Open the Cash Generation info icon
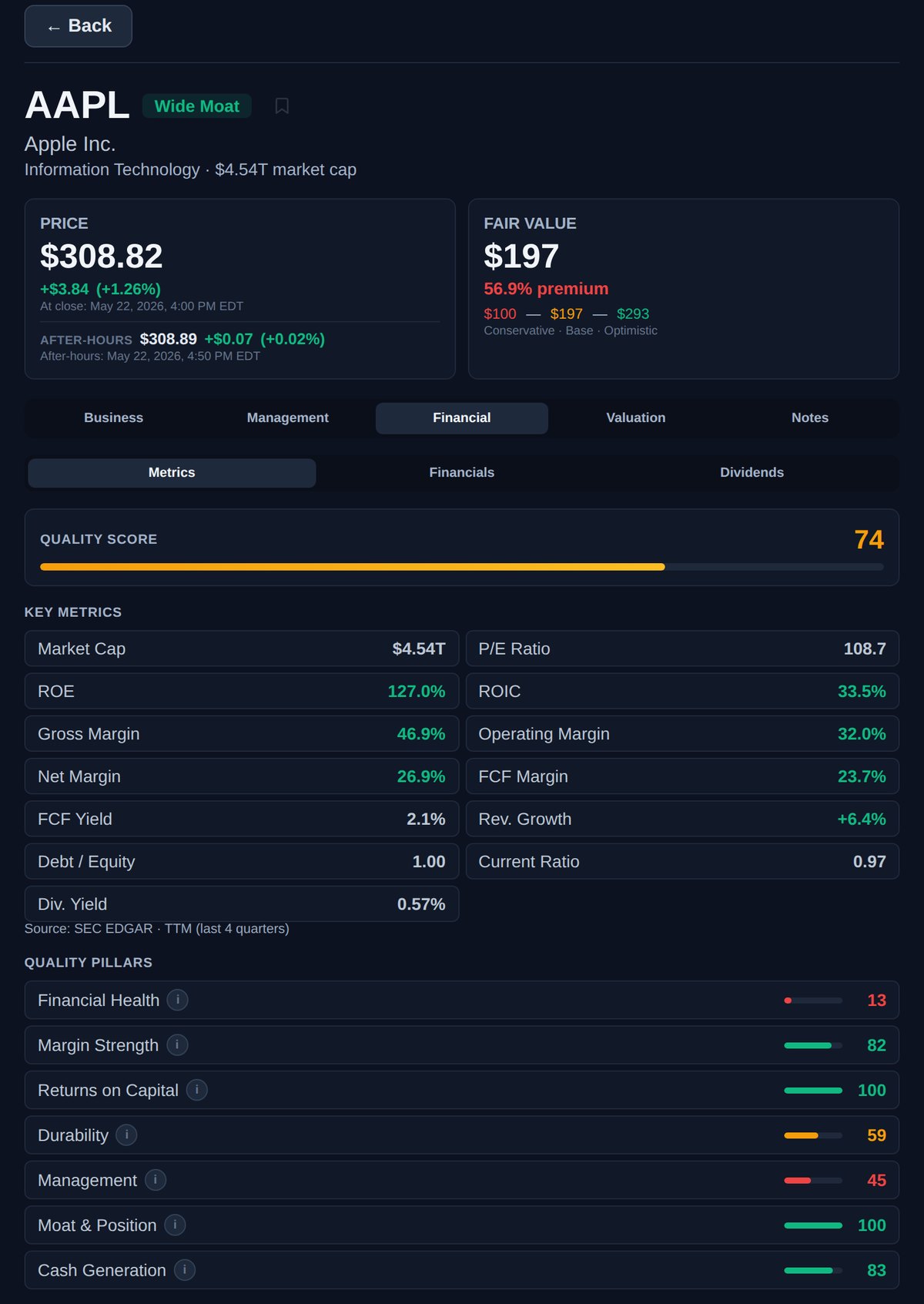924x1304 pixels. (x=185, y=1270)
